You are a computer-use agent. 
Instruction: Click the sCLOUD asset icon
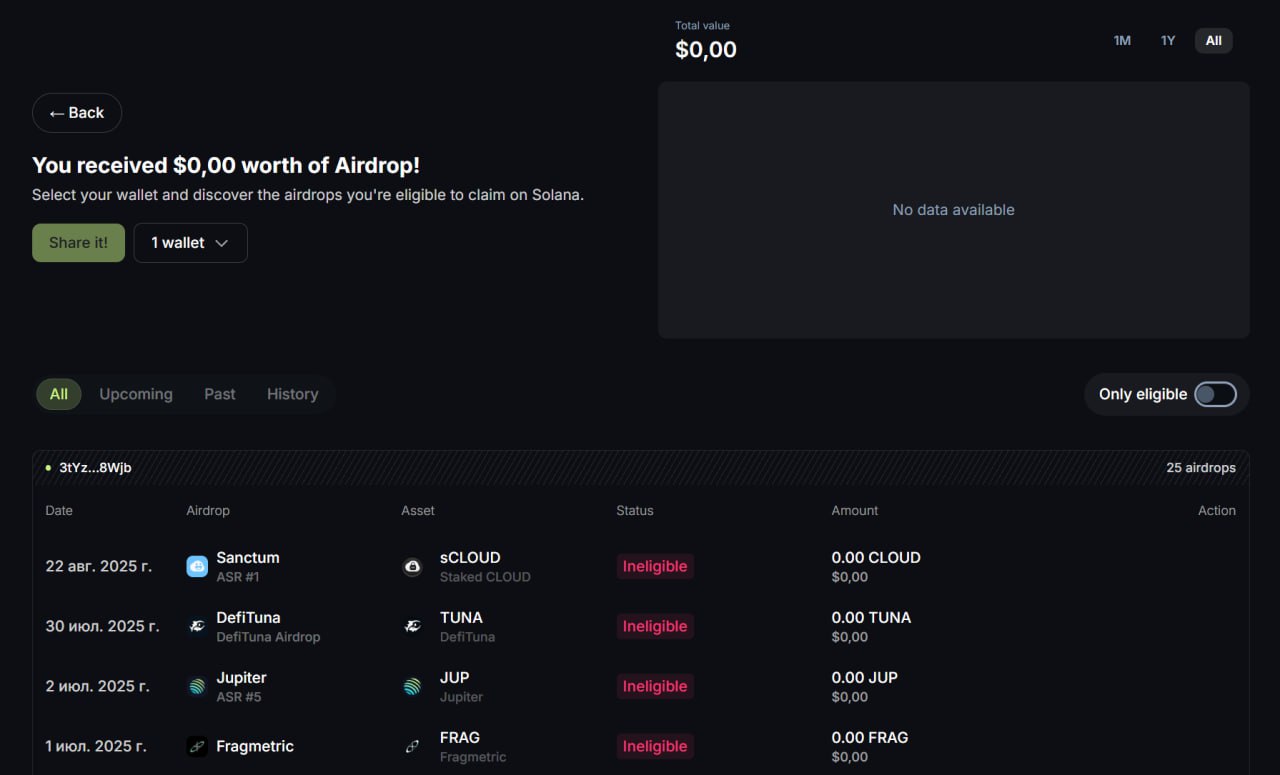(412, 567)
